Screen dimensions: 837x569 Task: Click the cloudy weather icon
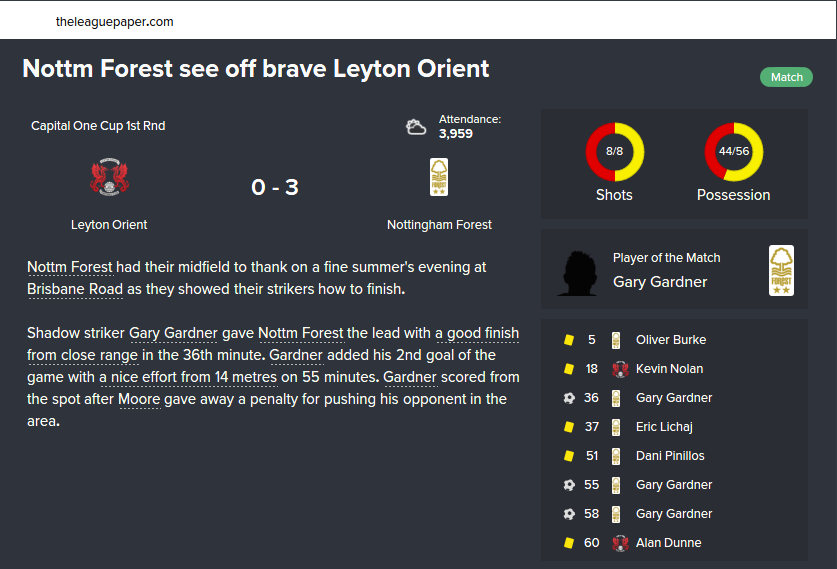click(416, 127)
